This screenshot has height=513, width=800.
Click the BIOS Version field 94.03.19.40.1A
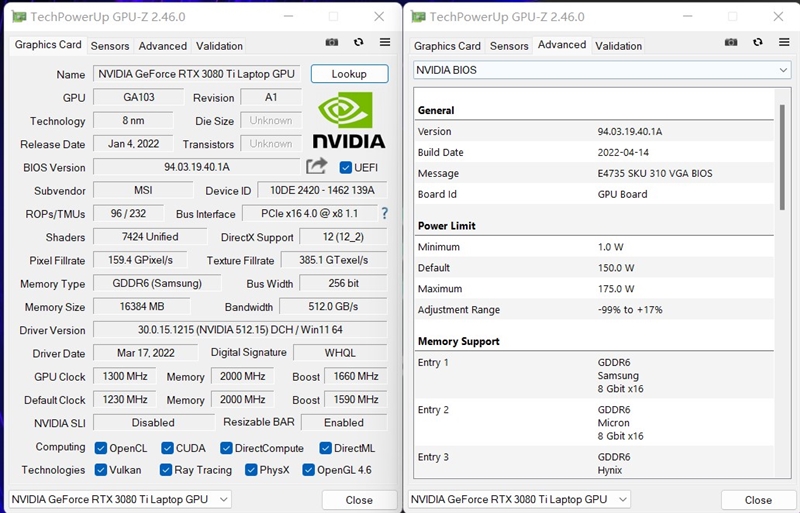197,167
